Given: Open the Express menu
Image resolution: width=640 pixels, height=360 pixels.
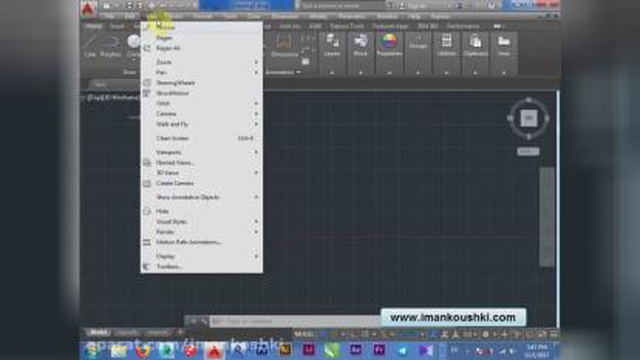Looking at the screenshot, I should pos(440,16).
